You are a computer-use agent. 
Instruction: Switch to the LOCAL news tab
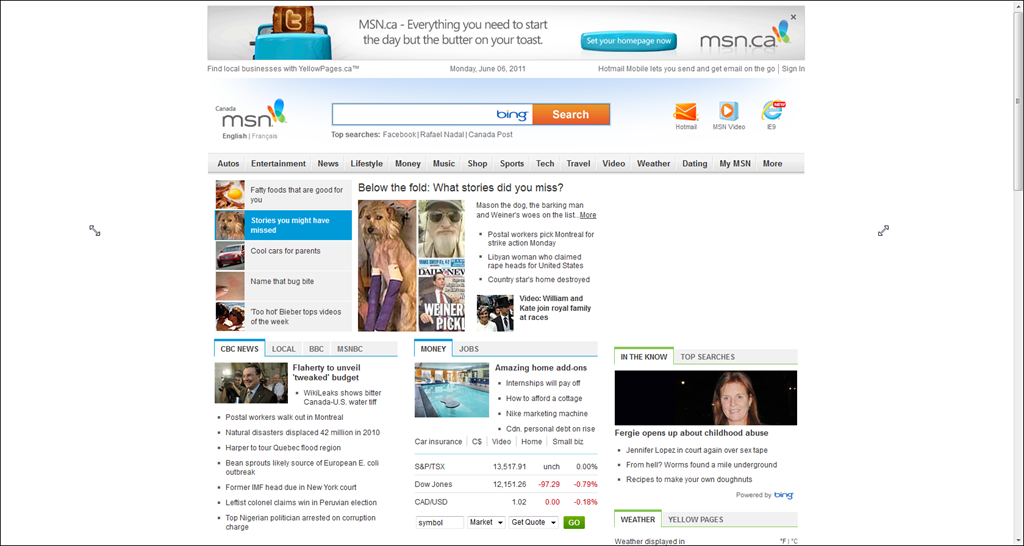click(x=283, y=349)
